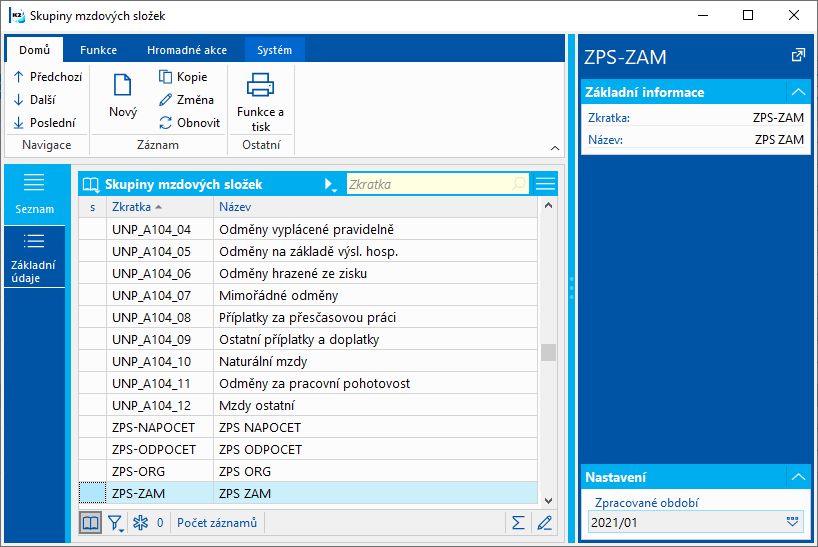Open the hamburger menu of the list
Image resolution: width=818 pixels, height=547 pixels.
pos(545,184)
